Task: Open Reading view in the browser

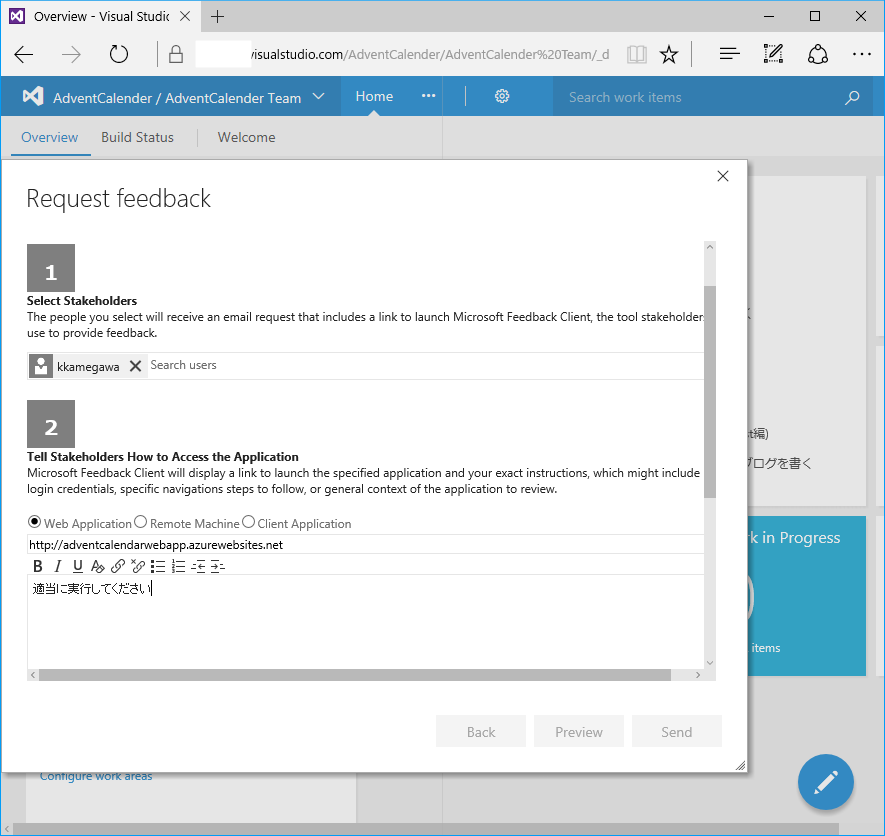Action: tap(637, 55)
